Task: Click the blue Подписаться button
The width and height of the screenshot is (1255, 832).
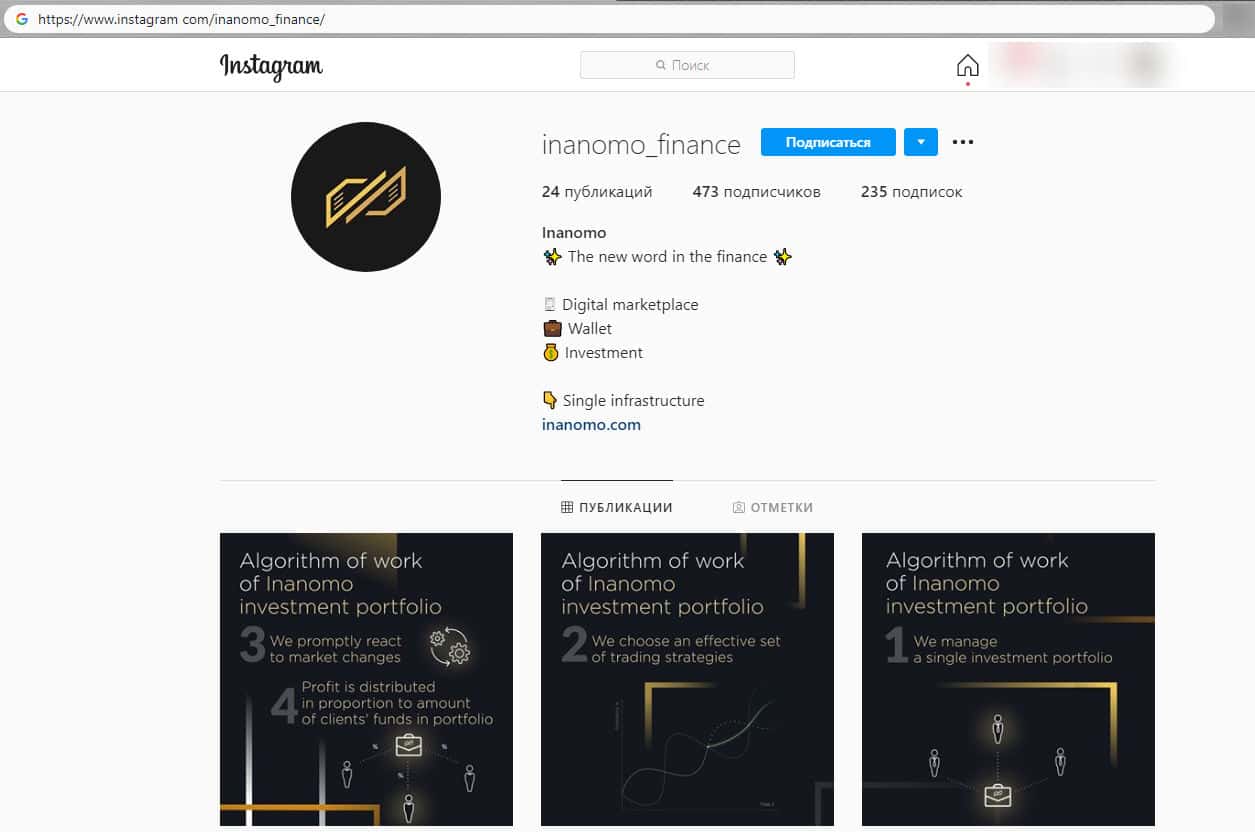Action: (x=828, y=142)
